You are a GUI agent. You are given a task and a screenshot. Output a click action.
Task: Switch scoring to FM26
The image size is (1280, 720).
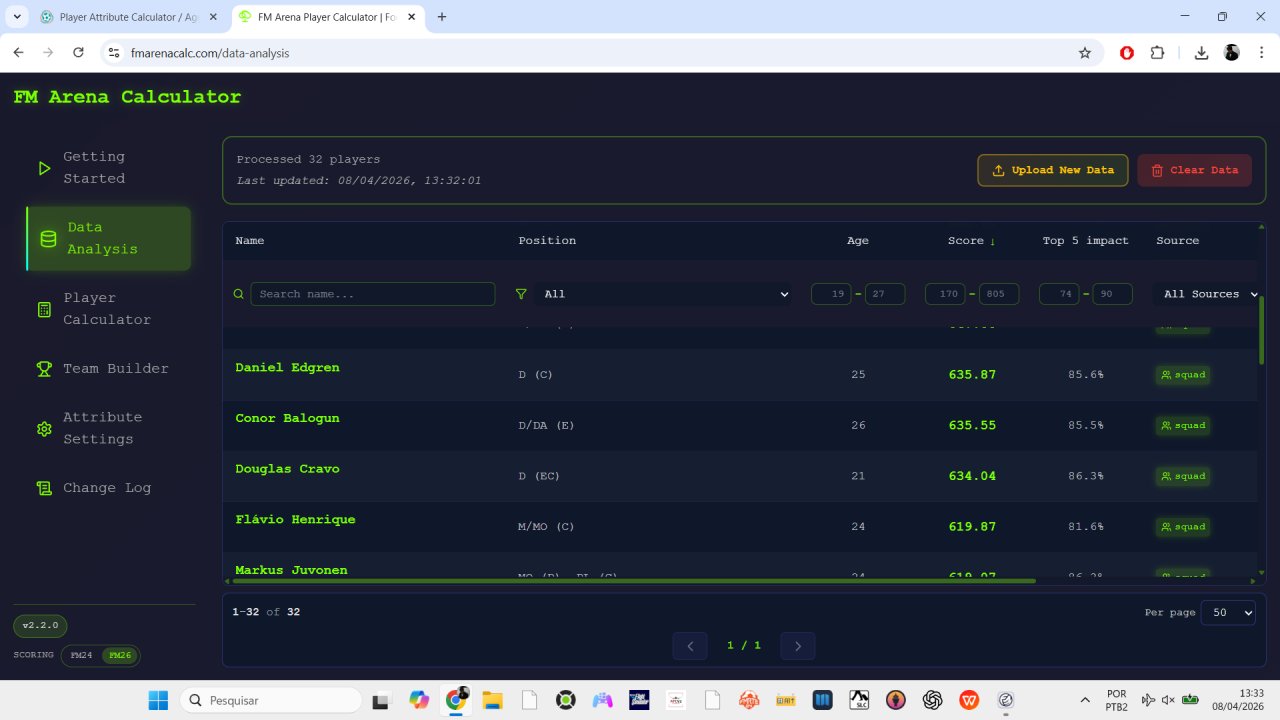(x=120, y=655)
